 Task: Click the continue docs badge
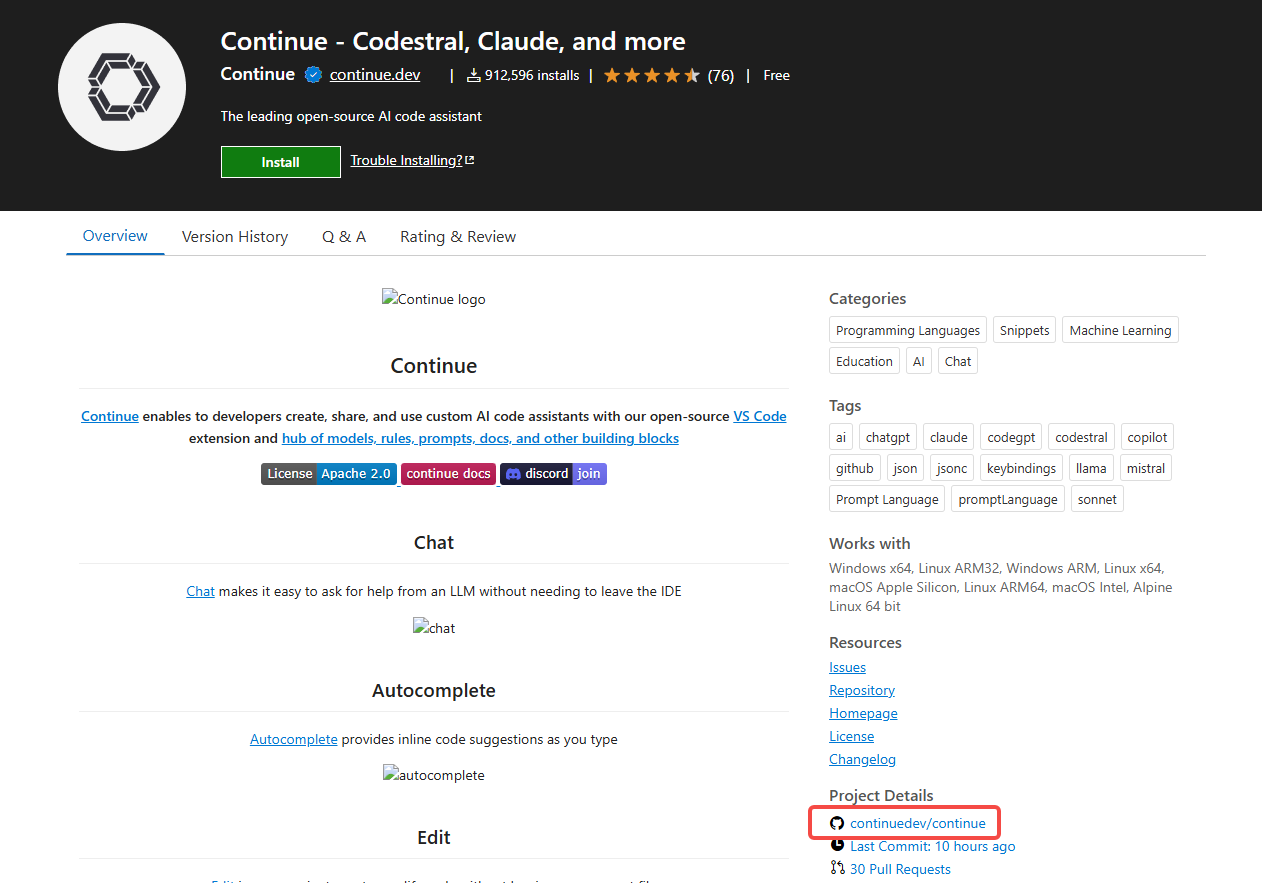448,474
